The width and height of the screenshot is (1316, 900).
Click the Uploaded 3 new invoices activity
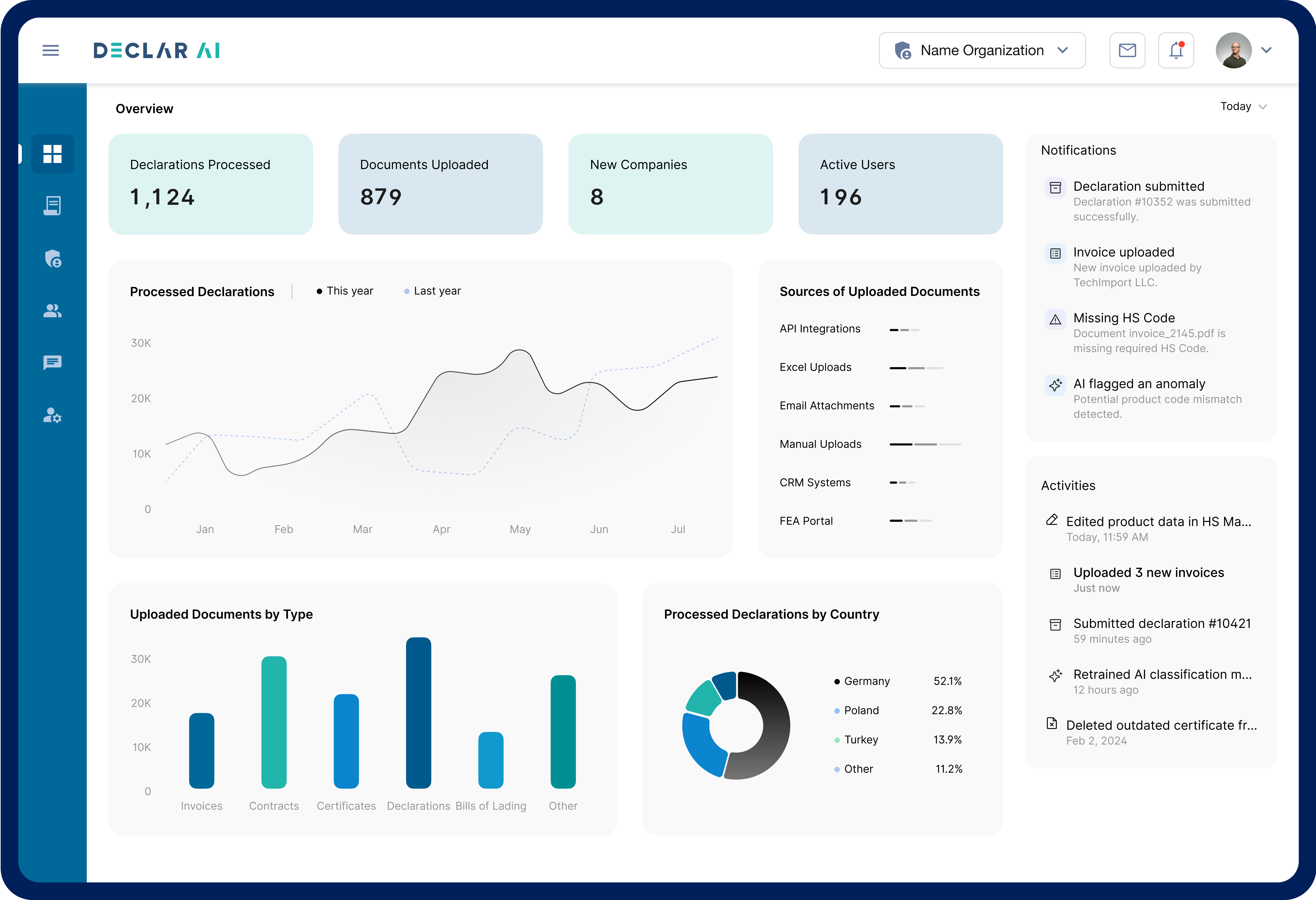pyautogui.click(x=1148, y=573)
